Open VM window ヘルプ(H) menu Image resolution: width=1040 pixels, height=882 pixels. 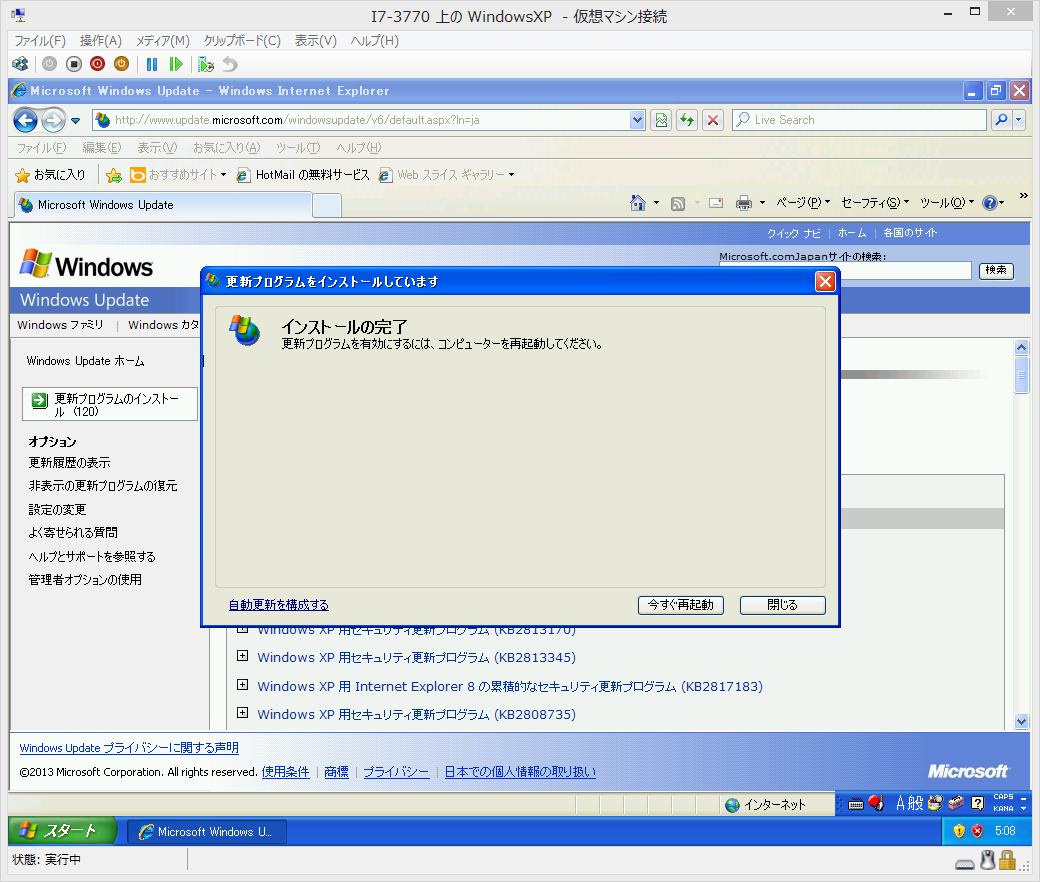(375, 40)
